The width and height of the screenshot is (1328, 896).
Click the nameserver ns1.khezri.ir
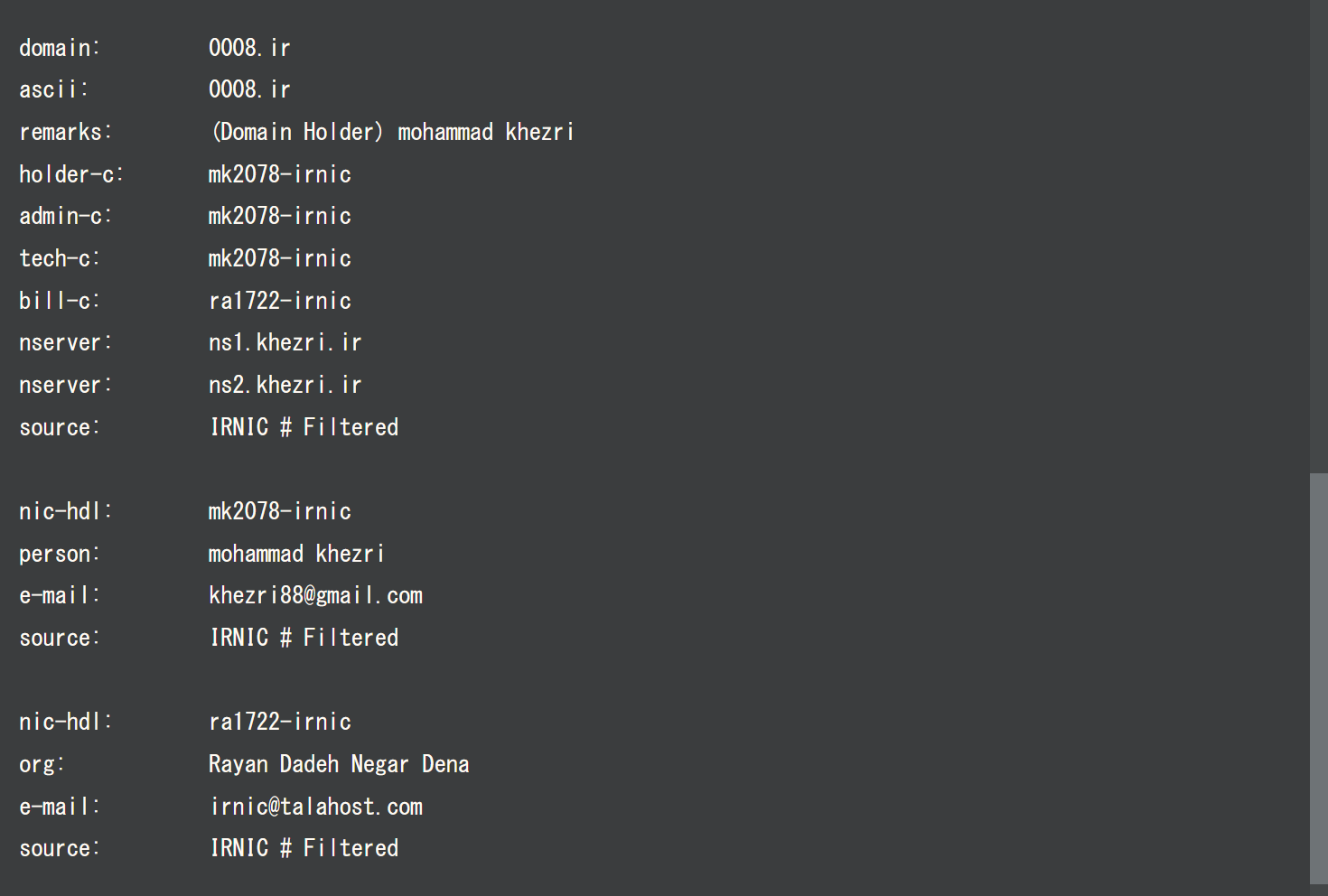pos(285,342)
